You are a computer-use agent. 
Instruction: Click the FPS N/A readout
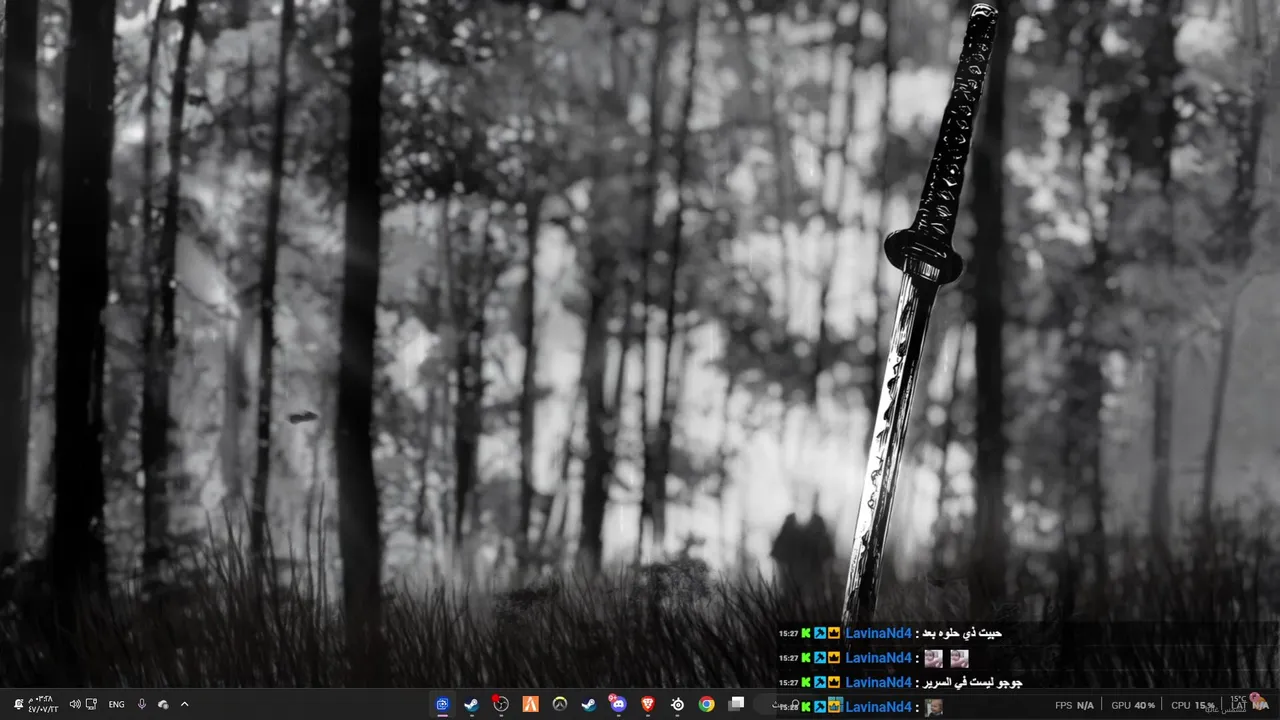click(x=1074, y=705)
